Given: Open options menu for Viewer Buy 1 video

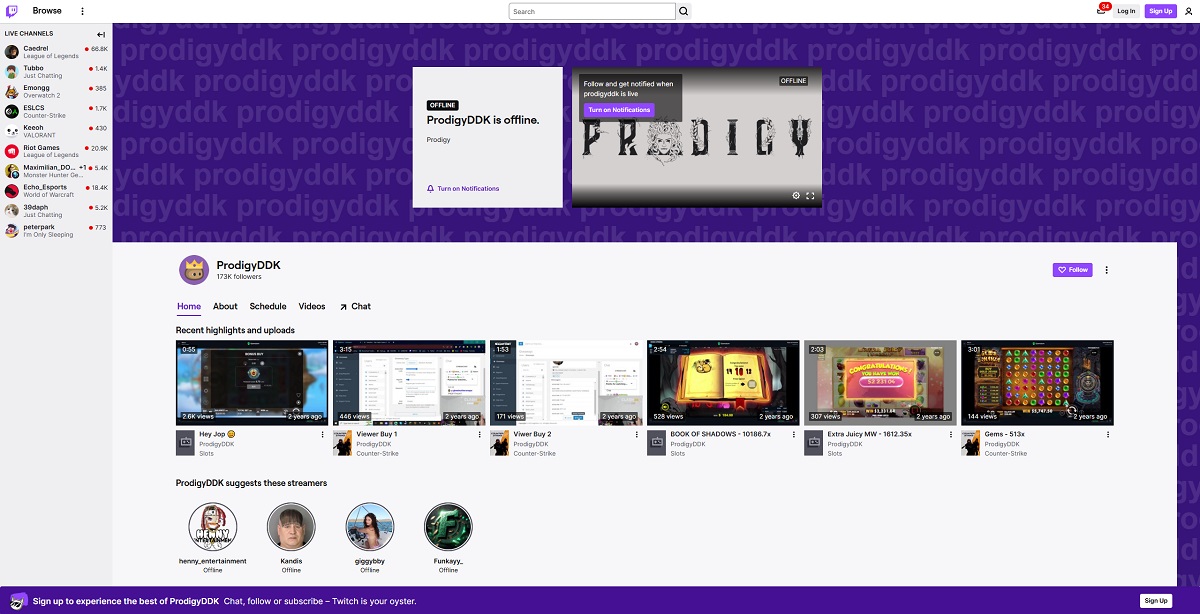Looking at the screenshot, I should 479,435.
